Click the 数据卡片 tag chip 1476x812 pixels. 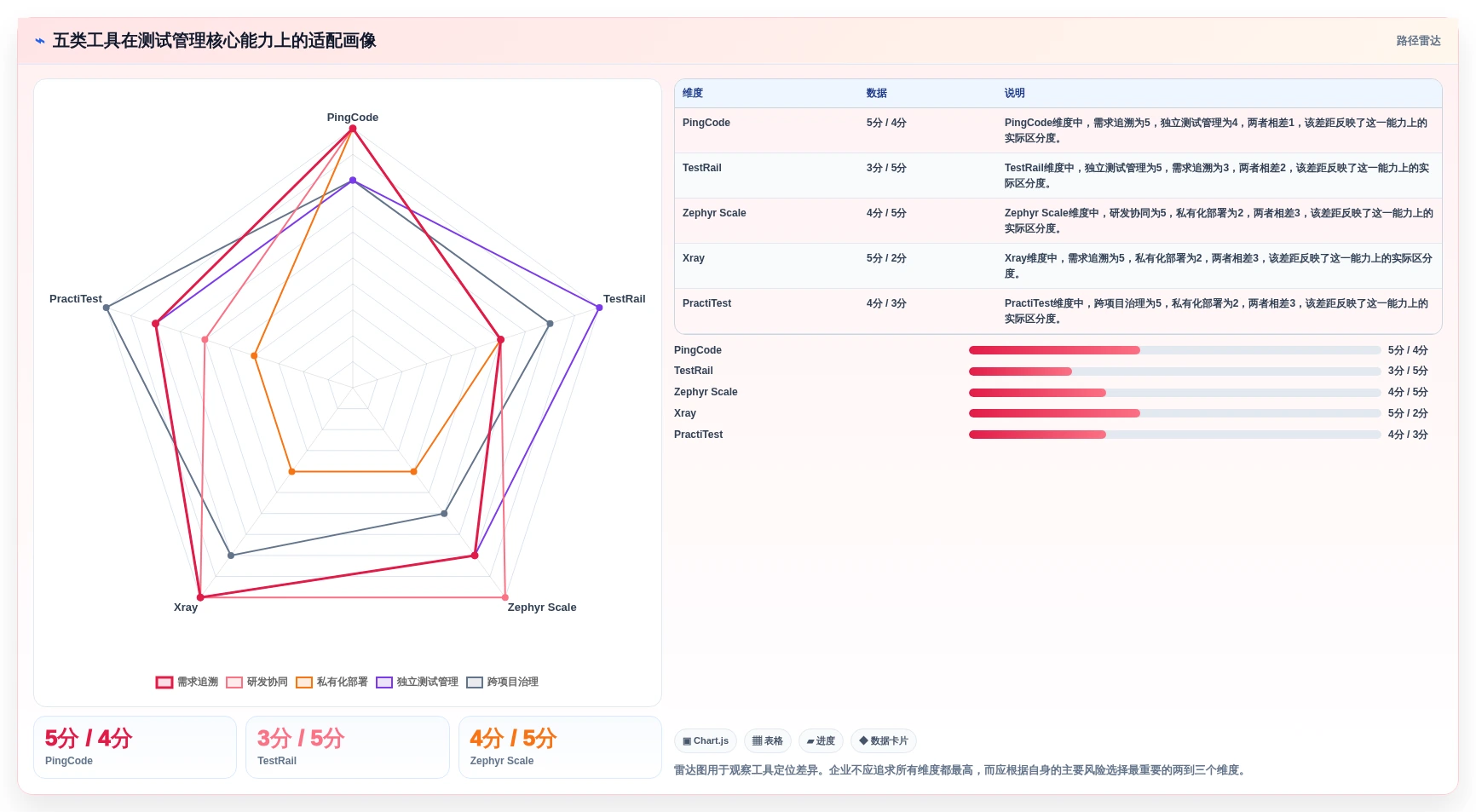[x=884, y=741]
